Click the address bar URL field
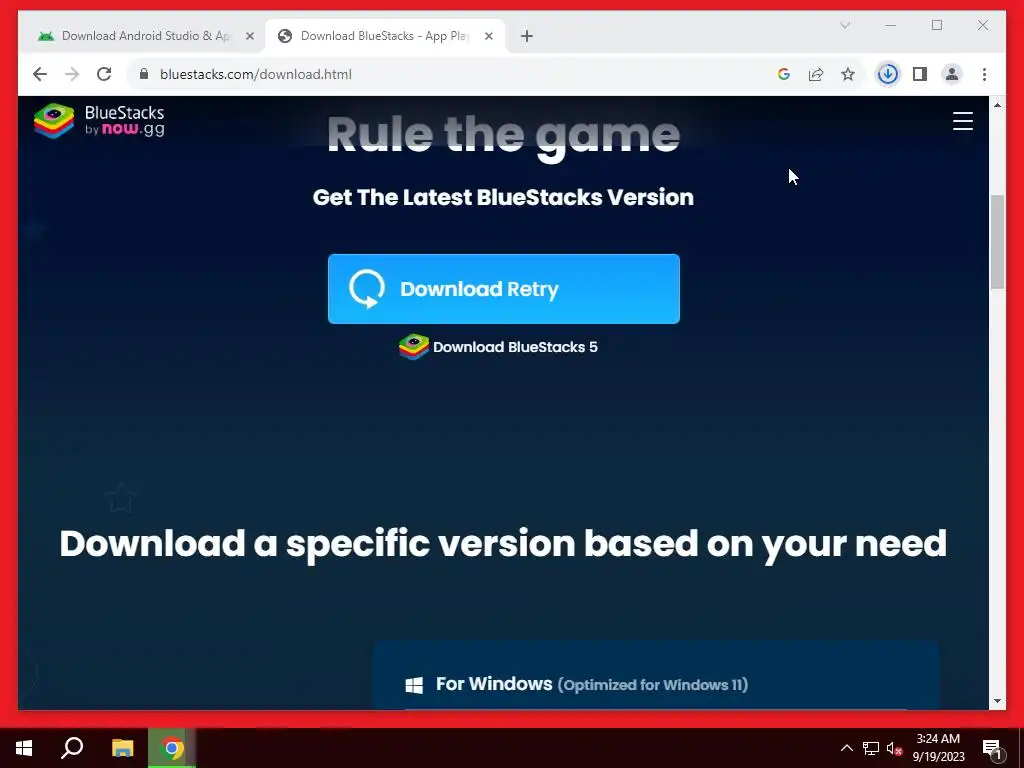 point(451,74)
